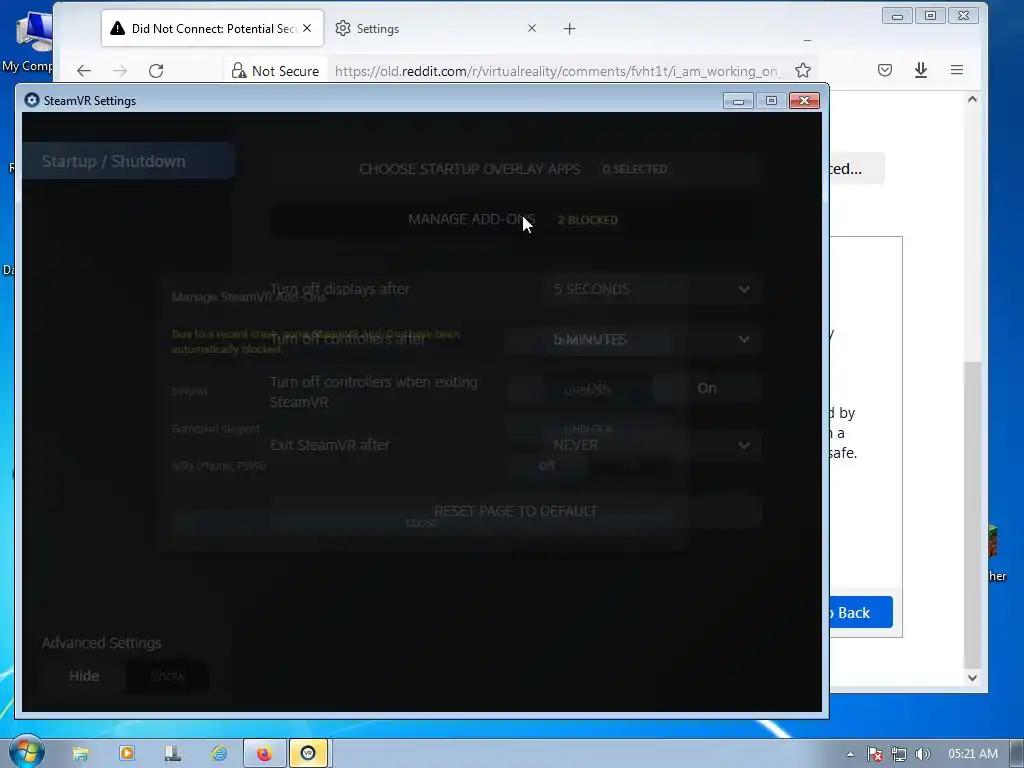Click the volume speaker tray icon

(922, 754)
